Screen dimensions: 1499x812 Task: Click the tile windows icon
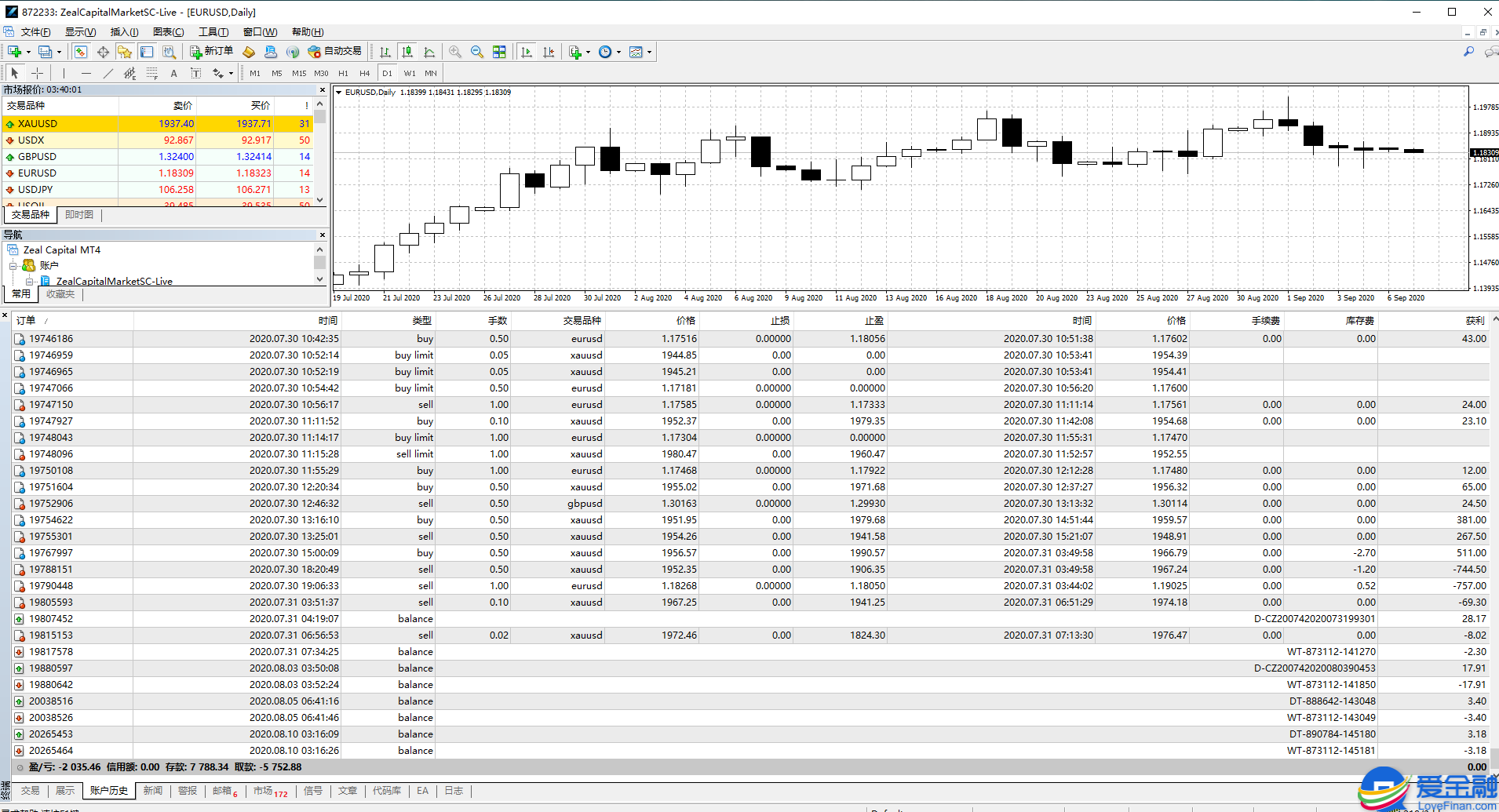coord(499,52)
